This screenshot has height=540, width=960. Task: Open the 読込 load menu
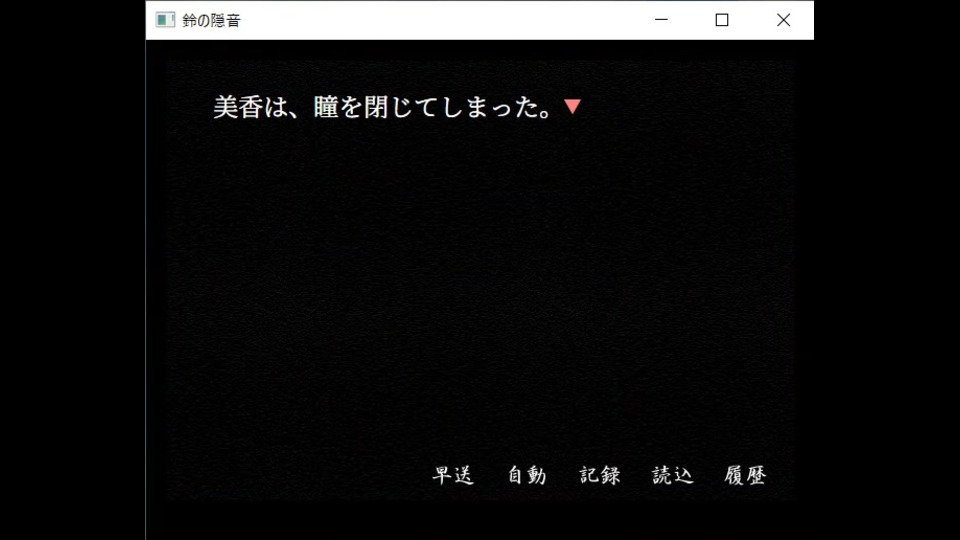pyautogui.click(x=672, y=475)
